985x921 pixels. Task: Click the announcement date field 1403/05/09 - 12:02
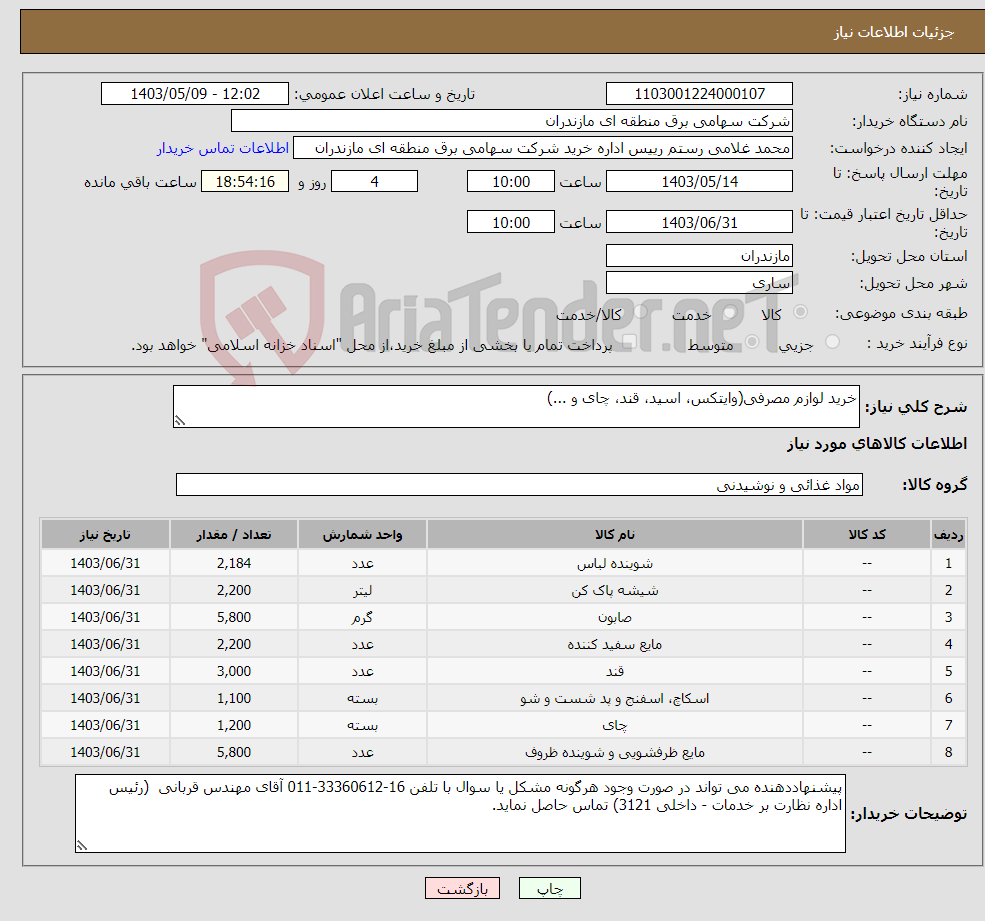(195, 94)
